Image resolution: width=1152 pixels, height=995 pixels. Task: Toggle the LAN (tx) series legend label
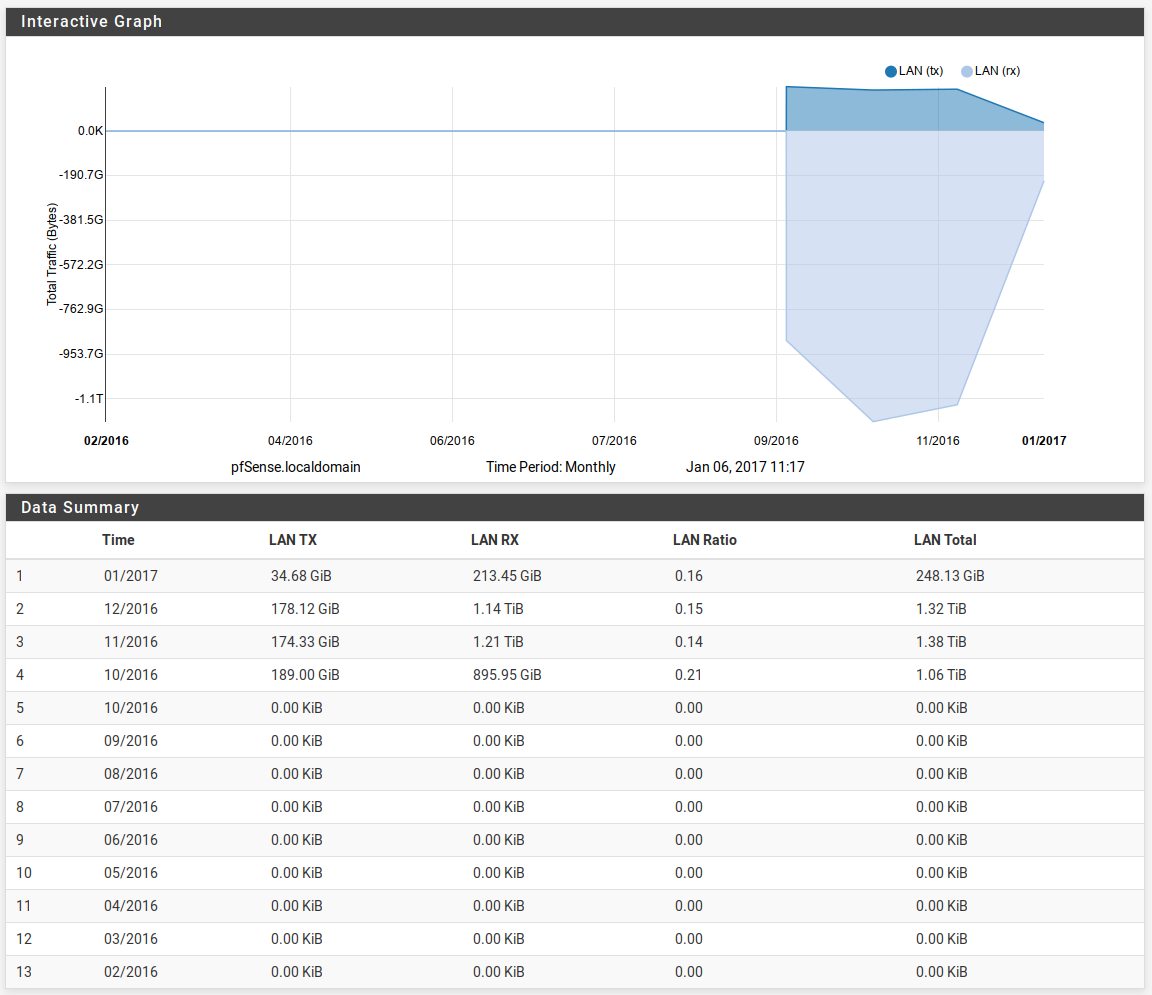[921, 71]
